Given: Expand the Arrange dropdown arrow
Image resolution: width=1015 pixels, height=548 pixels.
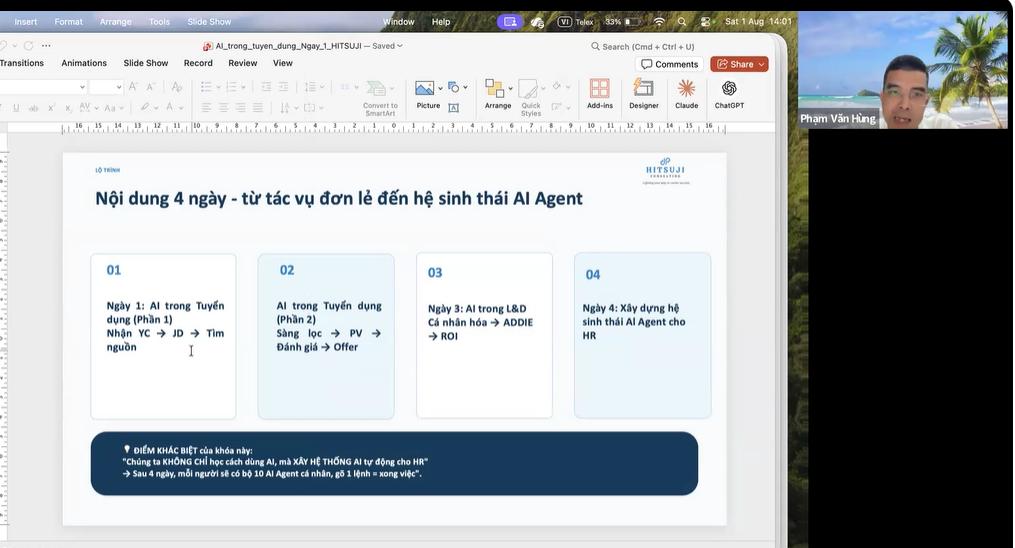Looking at the screenshot, I should (x=511, y=88).
